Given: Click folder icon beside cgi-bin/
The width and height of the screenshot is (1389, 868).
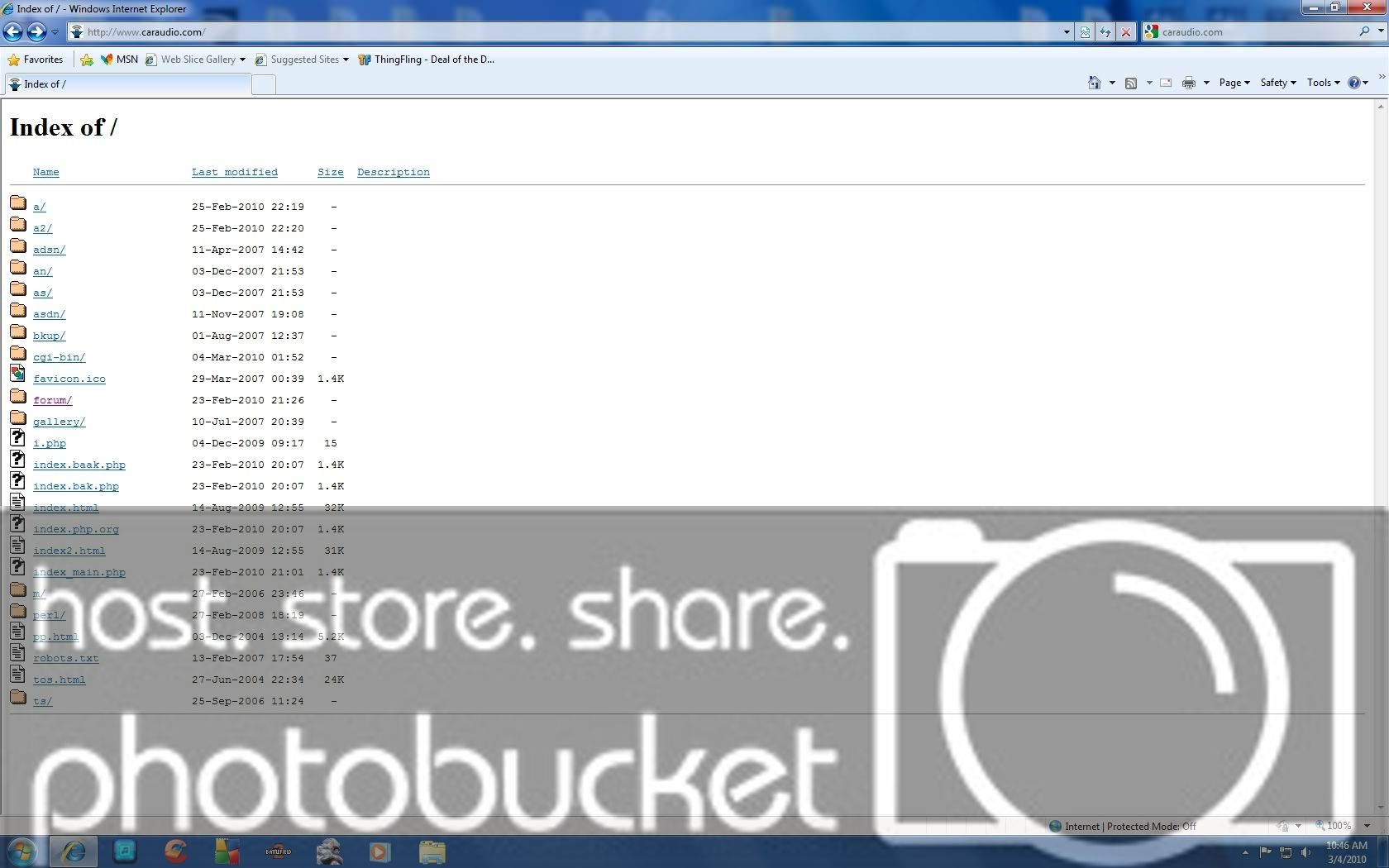Looking at the screenshot, I should pos(18,353).
